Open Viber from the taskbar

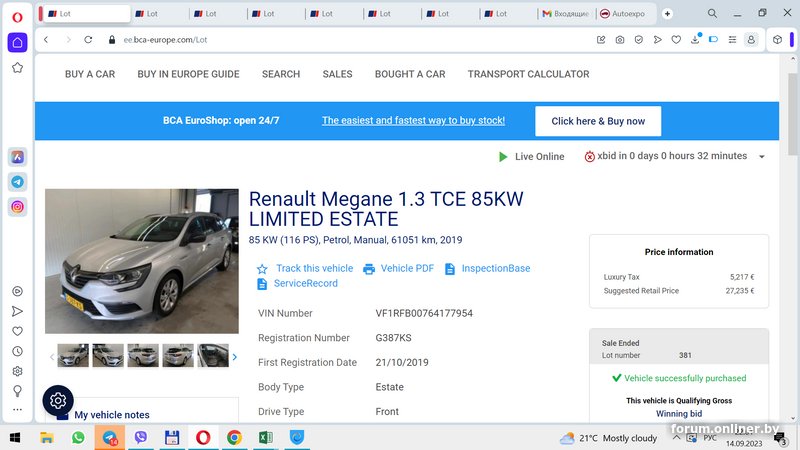coord(141,438)
